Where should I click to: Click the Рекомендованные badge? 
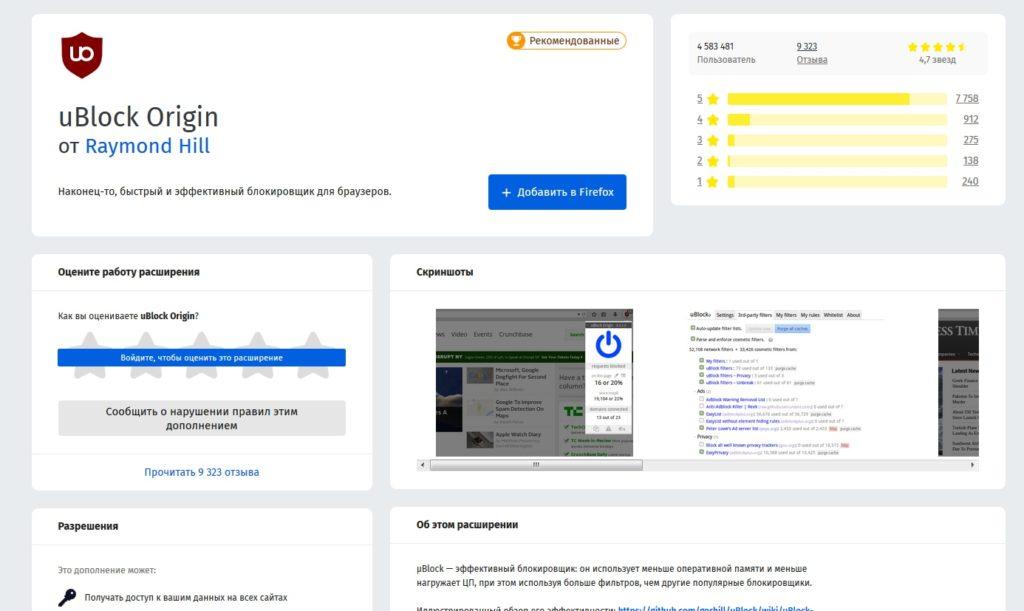click(x=566, y=40)
